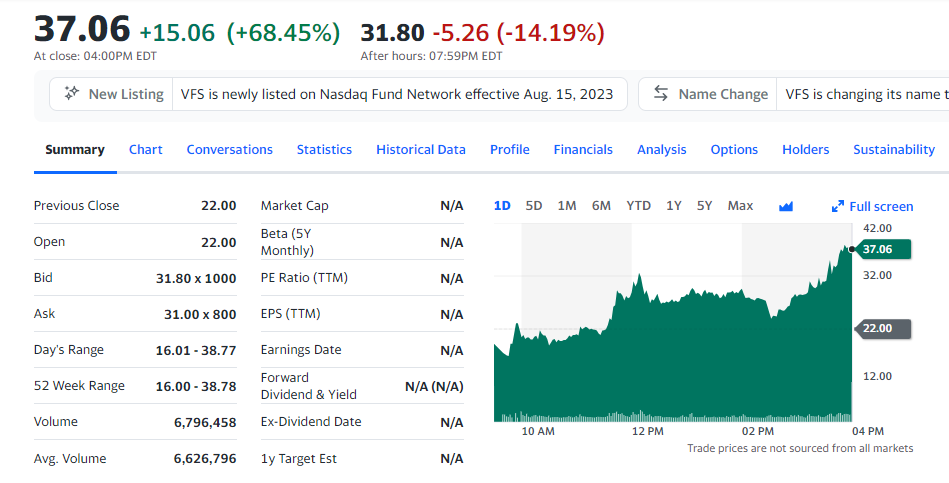Switch to the Historical Data tab

click(420, 149)
